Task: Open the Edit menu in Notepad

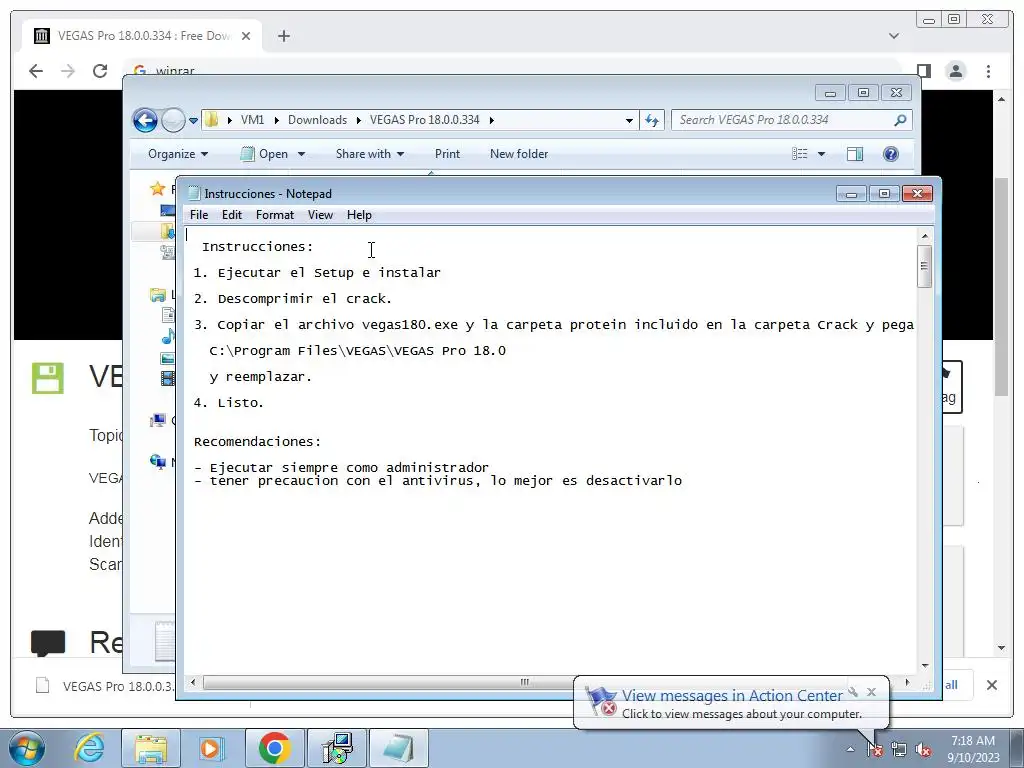Action: tap(231, 215)
